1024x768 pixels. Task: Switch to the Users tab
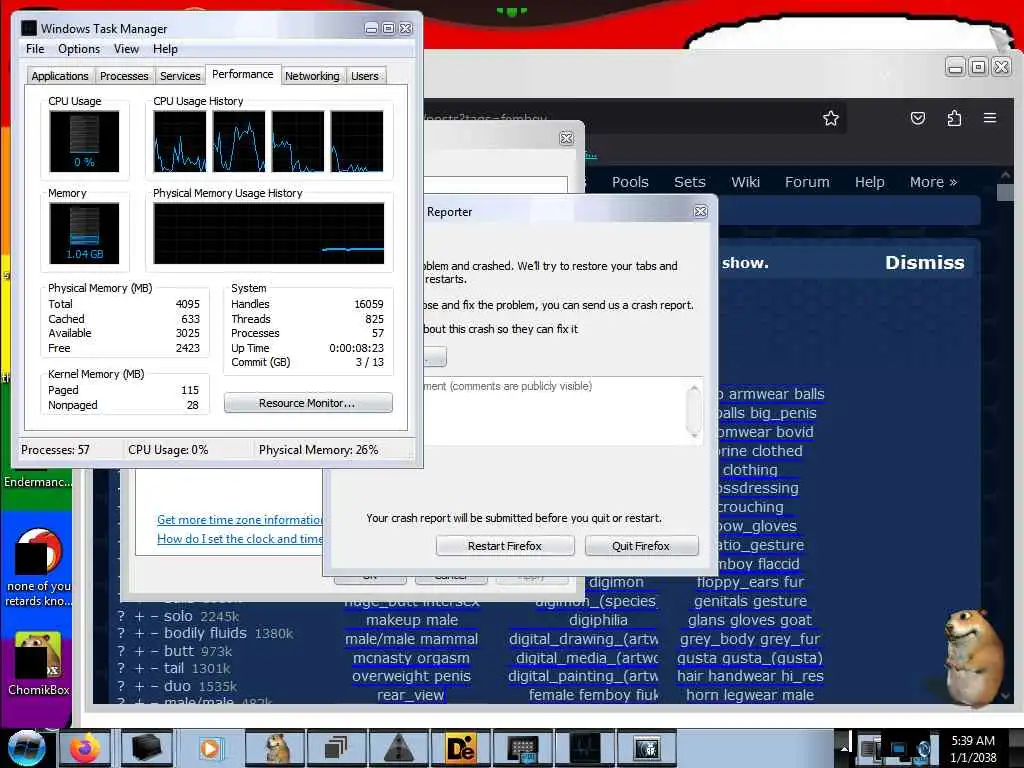point(365,76)
